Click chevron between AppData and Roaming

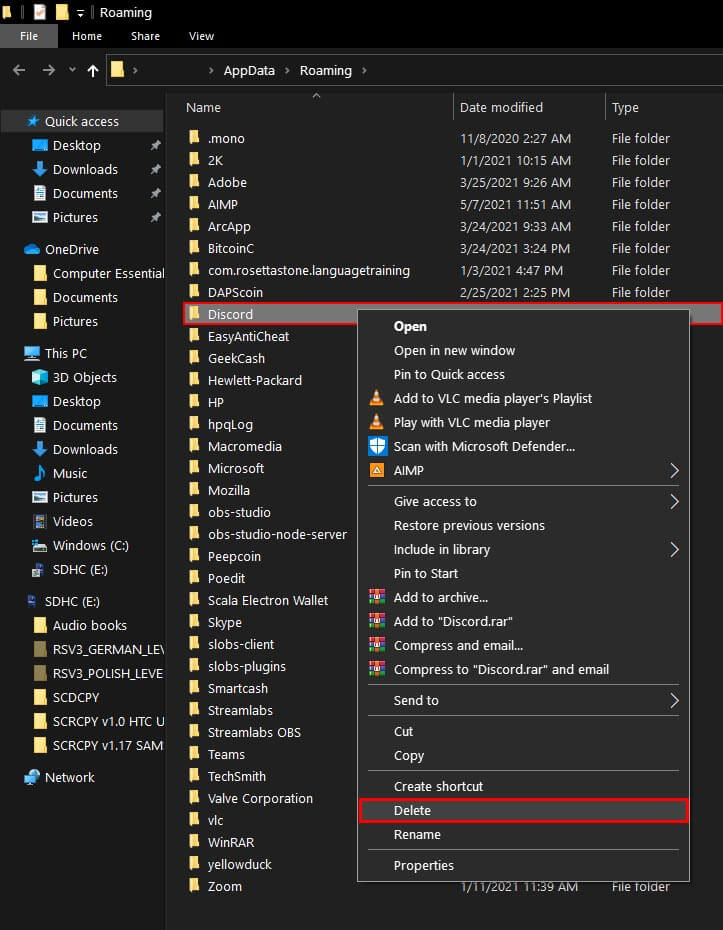pos(287,71)
